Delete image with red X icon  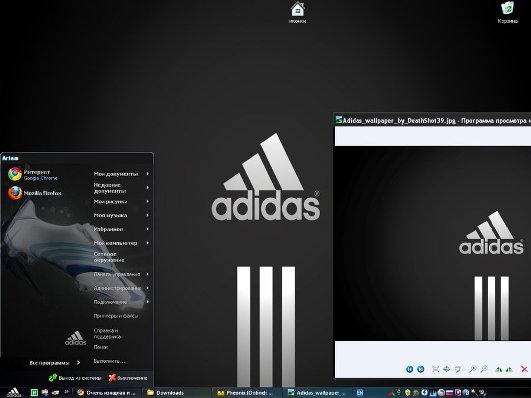point(524,369)
